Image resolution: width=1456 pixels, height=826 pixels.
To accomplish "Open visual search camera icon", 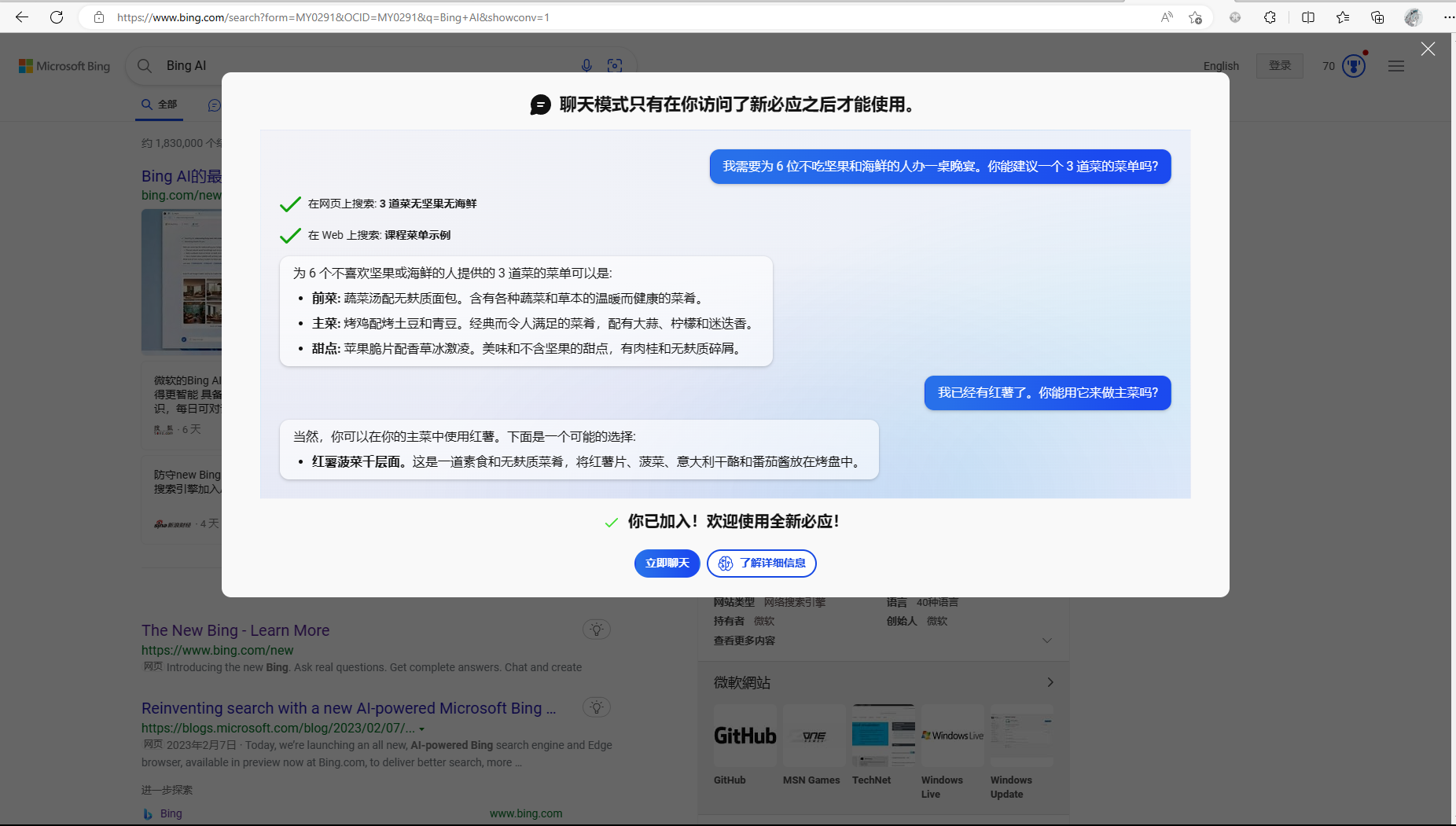I will (x=615, y=66).
